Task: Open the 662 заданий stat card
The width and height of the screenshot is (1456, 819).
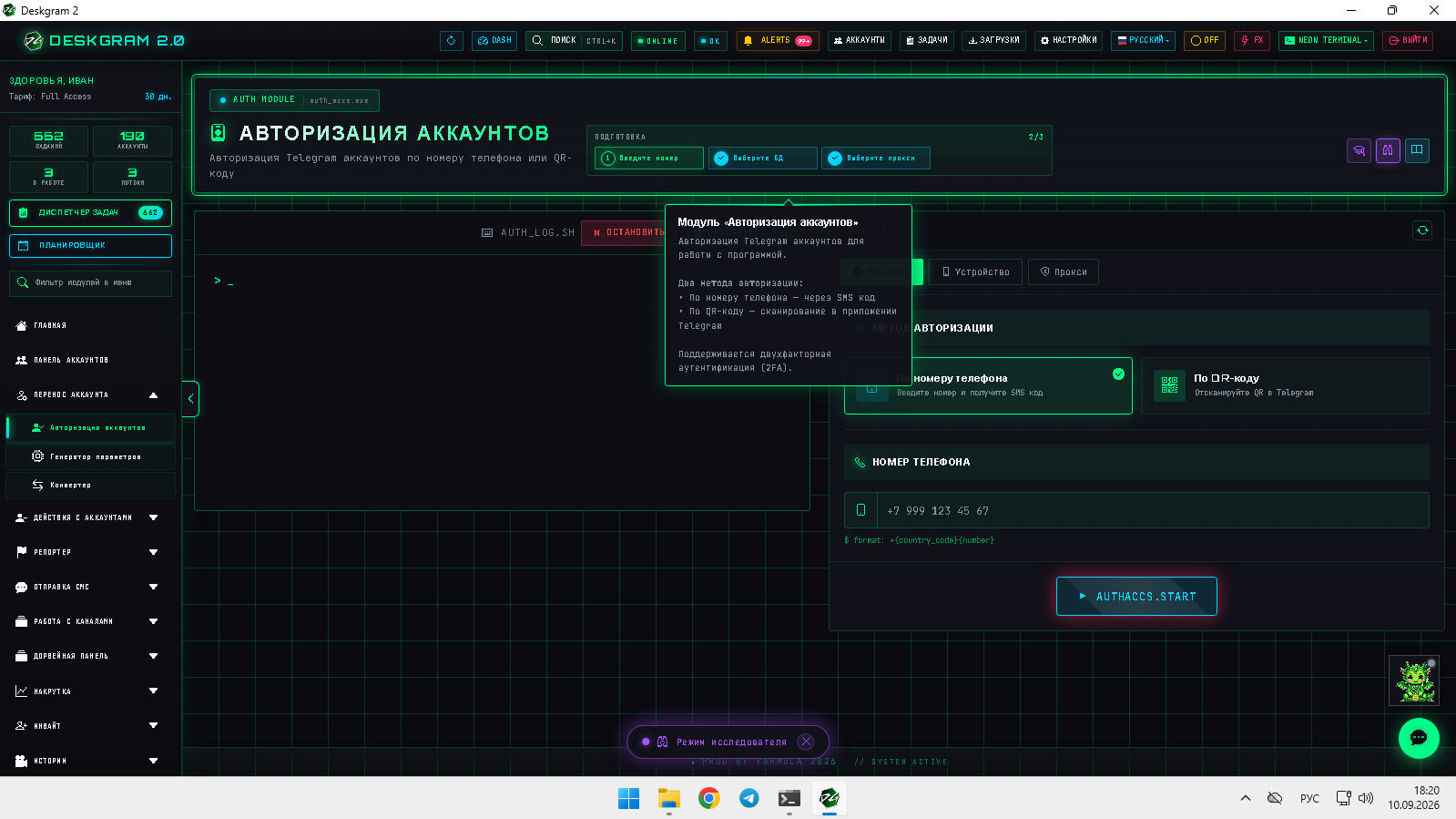Action: pyautogui.click(x=49, y=141)
